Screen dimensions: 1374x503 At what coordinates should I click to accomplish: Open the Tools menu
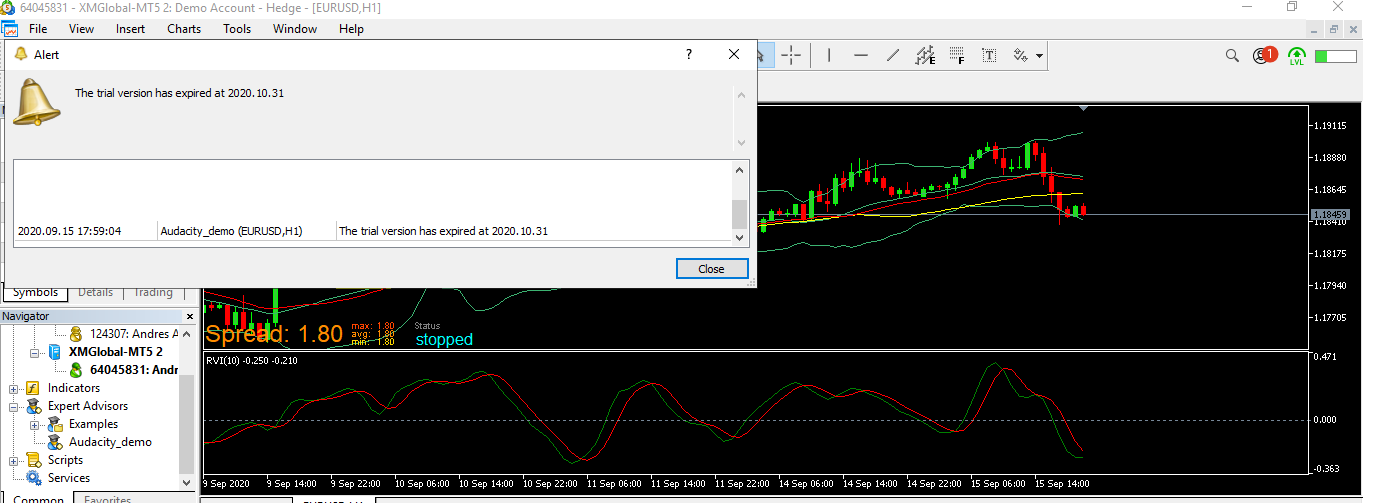point(237,29)
